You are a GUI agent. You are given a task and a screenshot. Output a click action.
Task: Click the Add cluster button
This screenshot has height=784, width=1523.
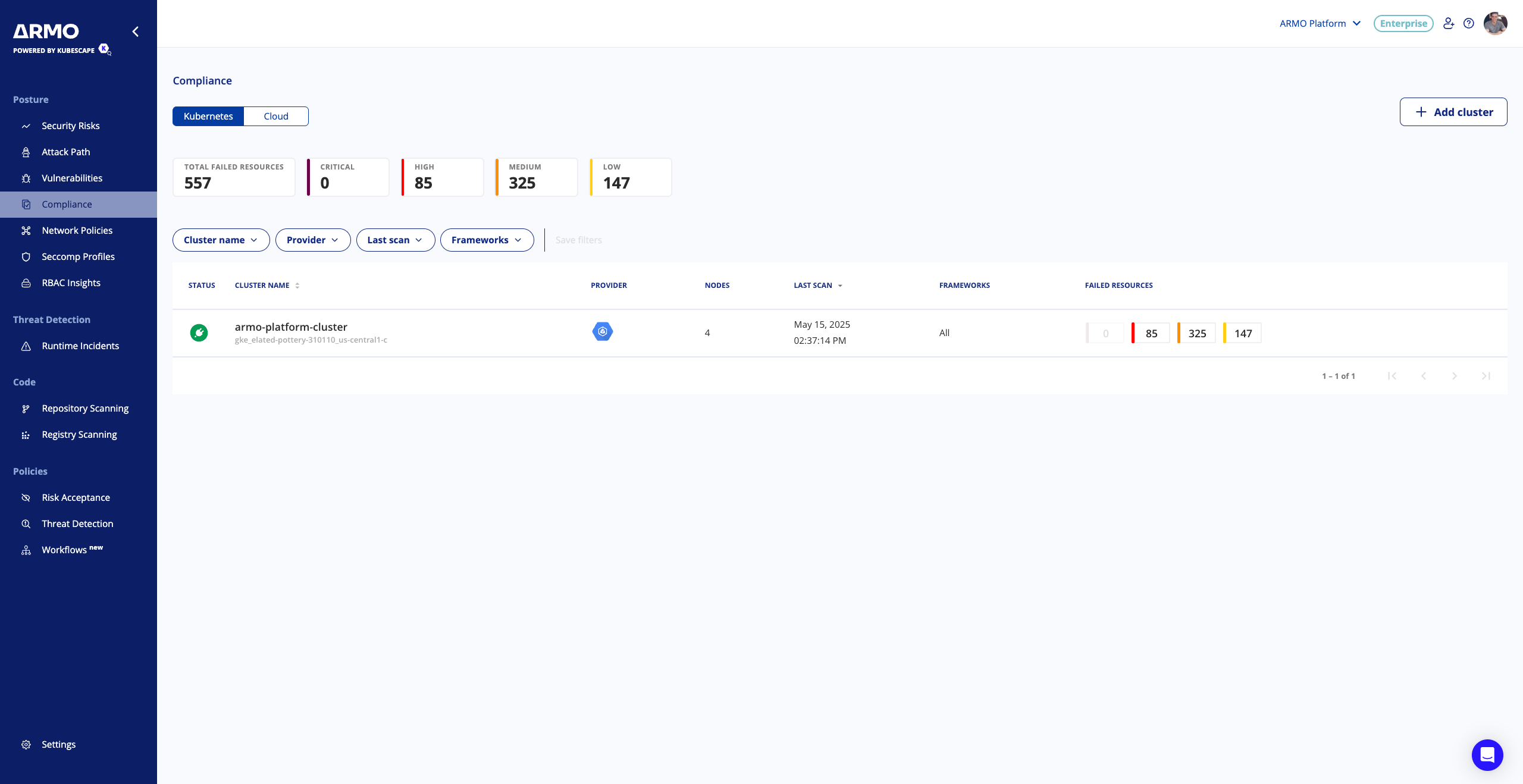click(x=1453, y=112)
